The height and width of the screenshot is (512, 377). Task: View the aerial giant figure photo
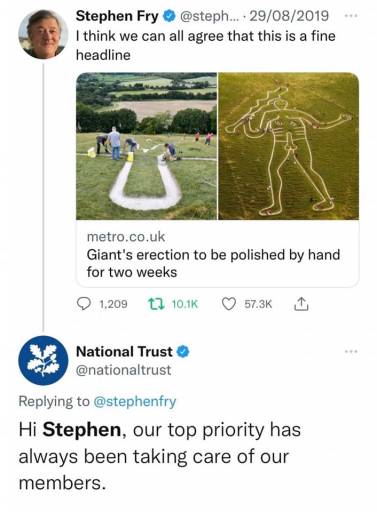(289, 146)
